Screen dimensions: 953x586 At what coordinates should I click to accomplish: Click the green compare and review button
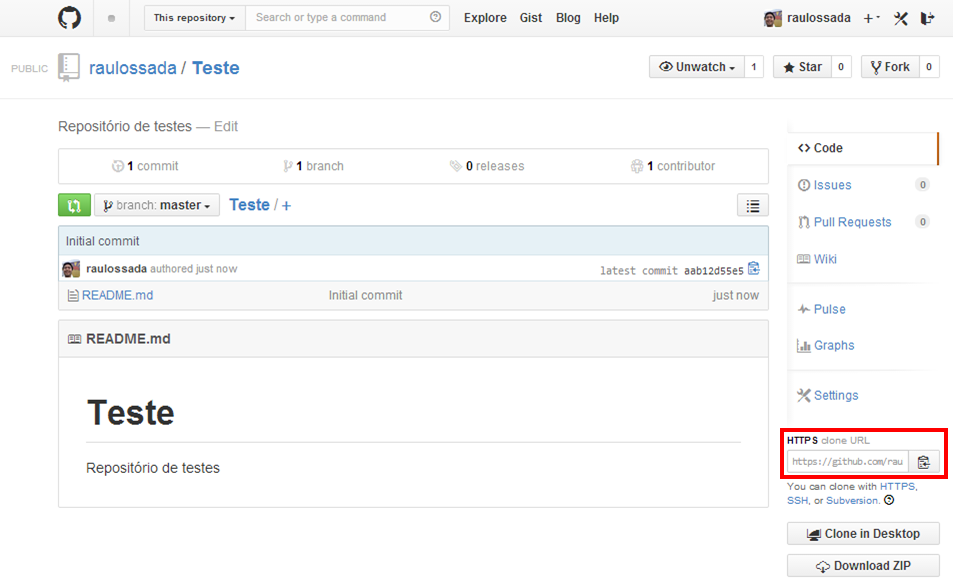[75, 205]
